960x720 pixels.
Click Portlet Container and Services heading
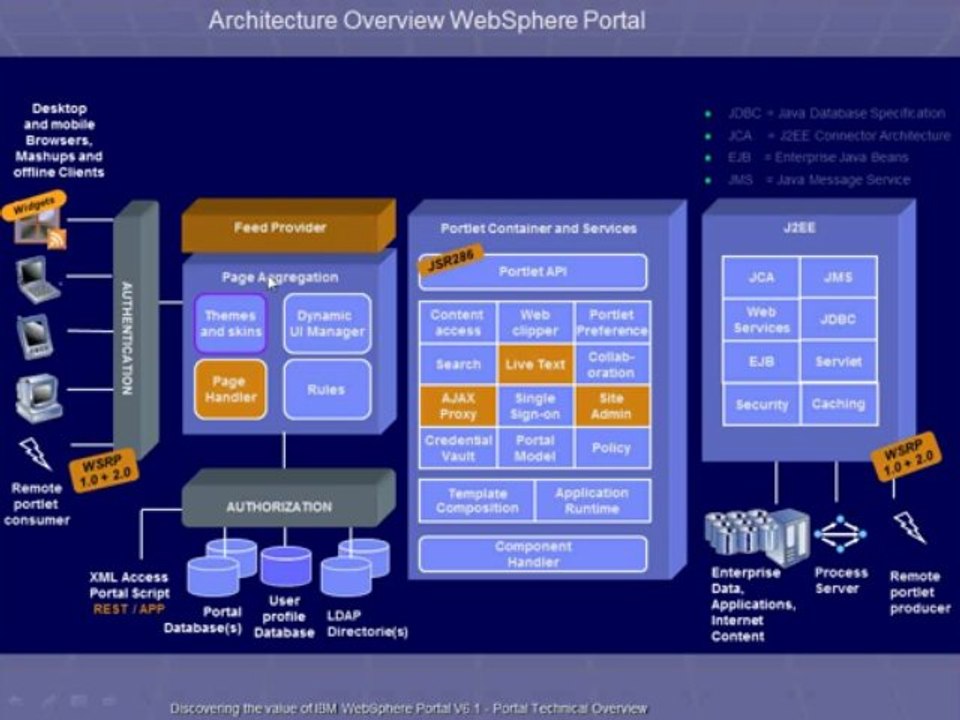point(539,228)
